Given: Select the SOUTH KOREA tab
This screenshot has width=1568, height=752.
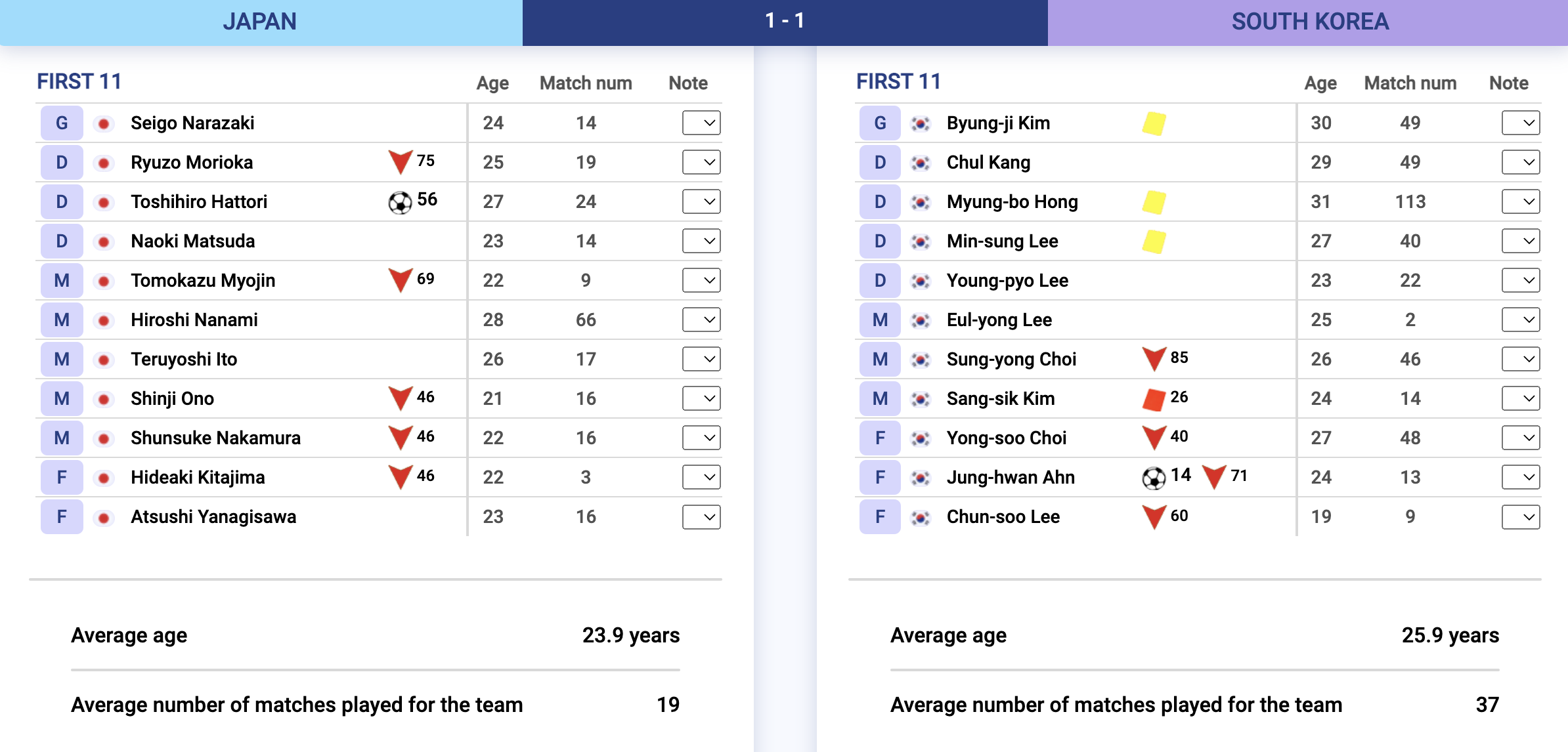Looking at the screenshot, I should [x=1309, y=21].
